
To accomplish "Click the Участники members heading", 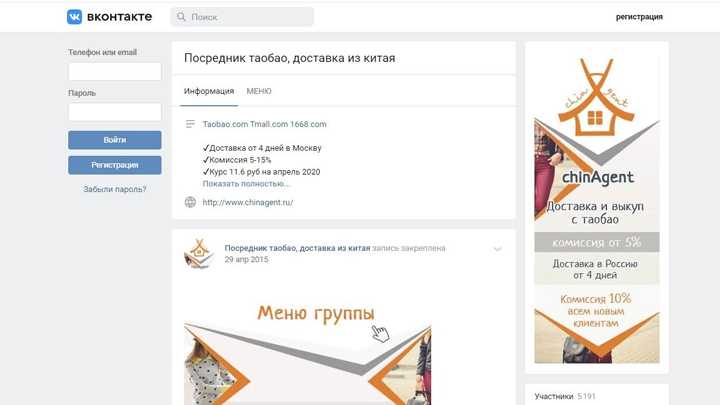I will (x=554, y=396).
